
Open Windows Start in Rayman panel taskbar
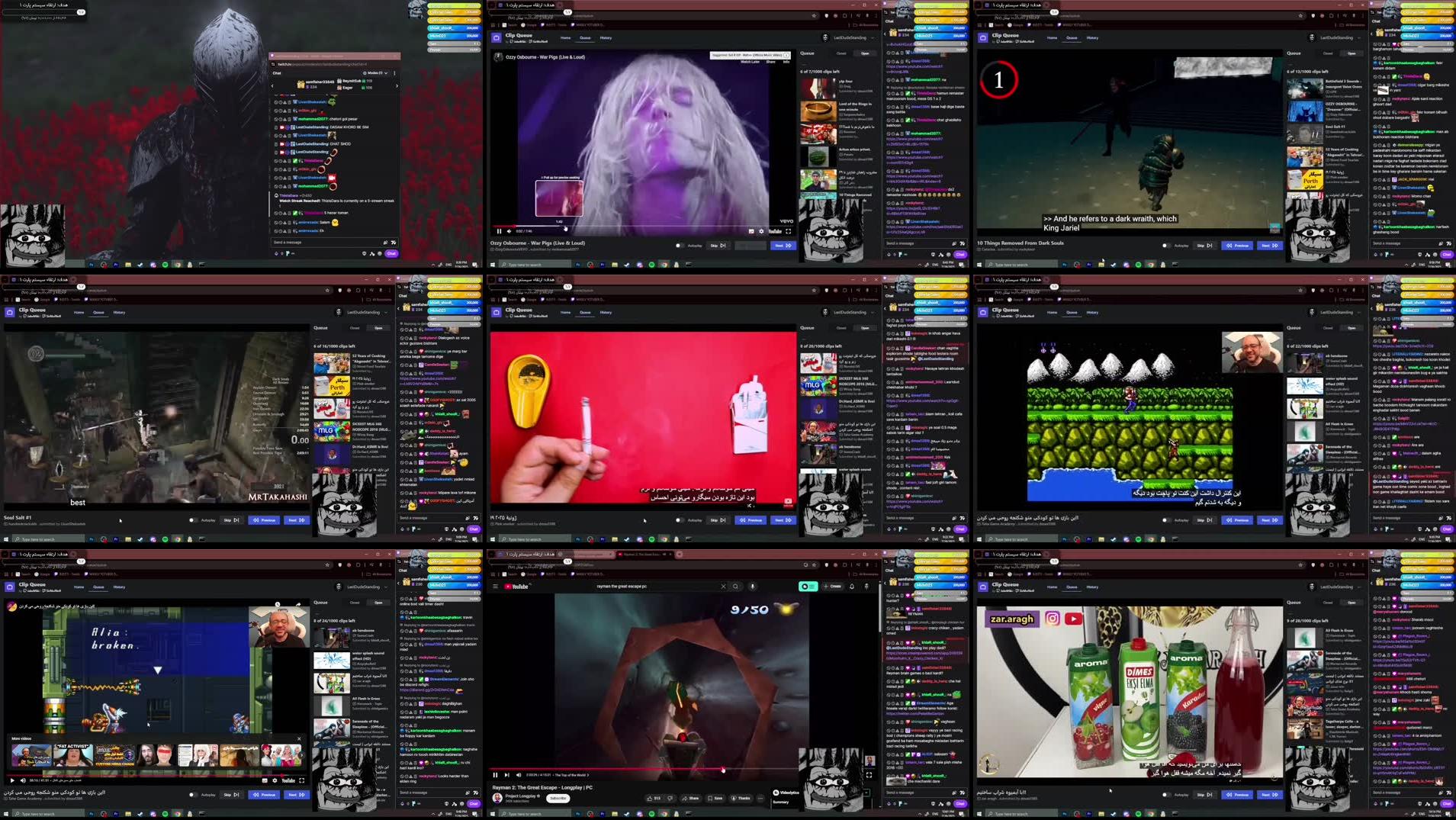point(493,814)
